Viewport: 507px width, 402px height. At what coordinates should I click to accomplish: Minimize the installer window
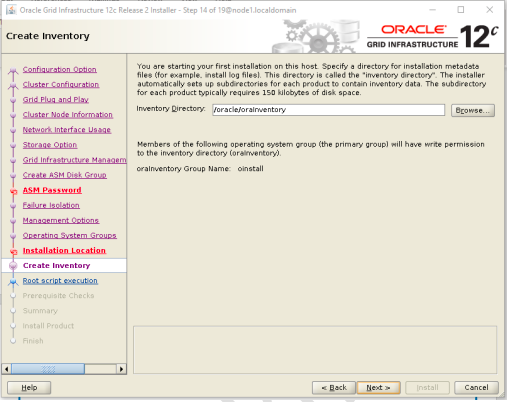[433, 10]
